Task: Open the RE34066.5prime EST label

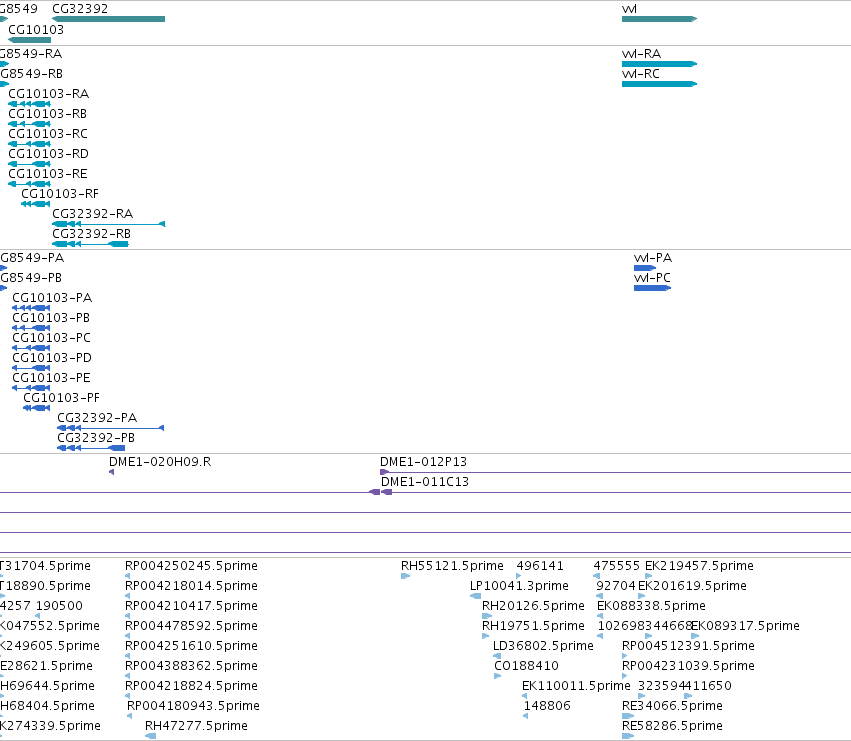Action: (x=672, y=706)
